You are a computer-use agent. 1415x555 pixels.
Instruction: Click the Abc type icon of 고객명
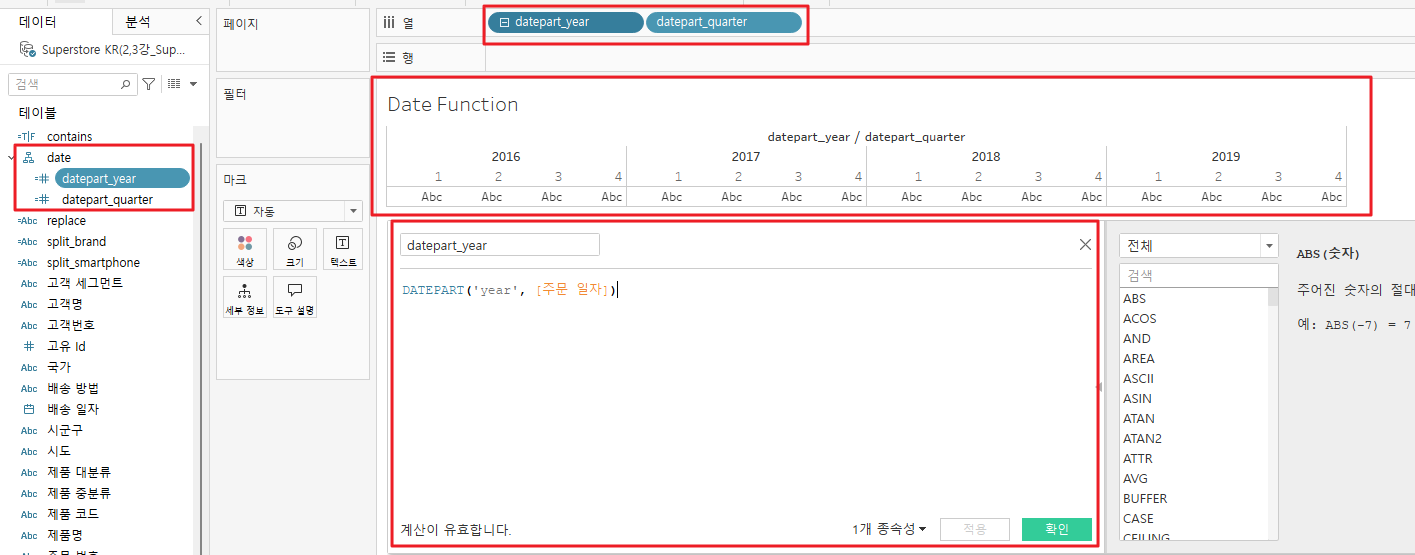[28, 305]
